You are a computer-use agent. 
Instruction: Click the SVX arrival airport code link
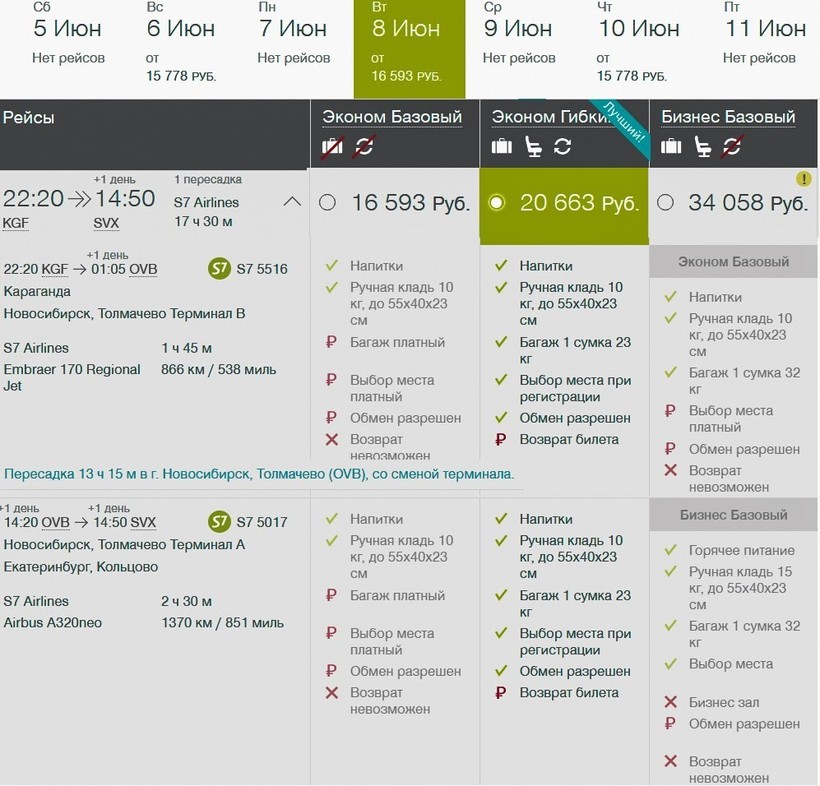click(x=106, y=223)
